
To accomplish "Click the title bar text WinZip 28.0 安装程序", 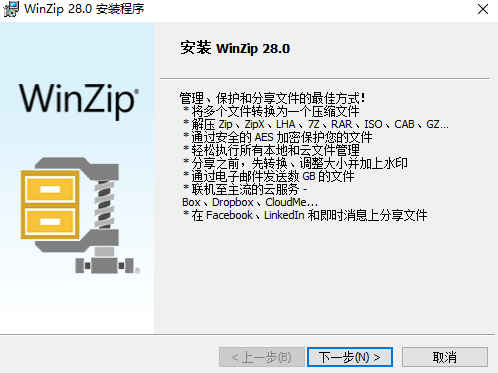I will click(84, 9).
